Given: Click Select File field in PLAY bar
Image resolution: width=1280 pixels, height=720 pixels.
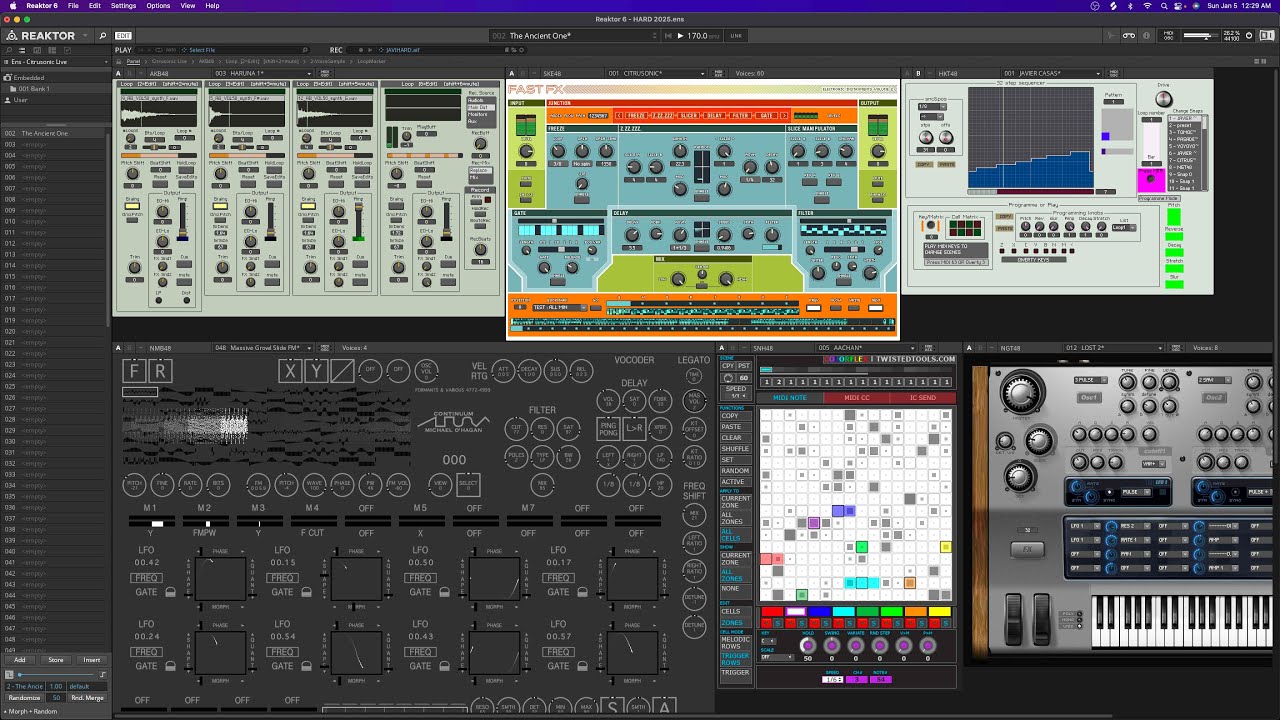Looking at the screenshot, I should tap(201, 49).
